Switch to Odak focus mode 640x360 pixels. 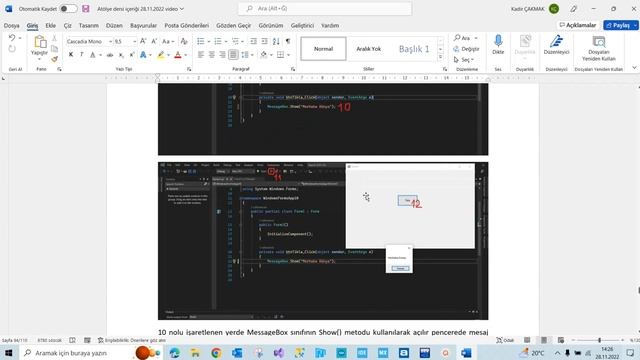505,340
